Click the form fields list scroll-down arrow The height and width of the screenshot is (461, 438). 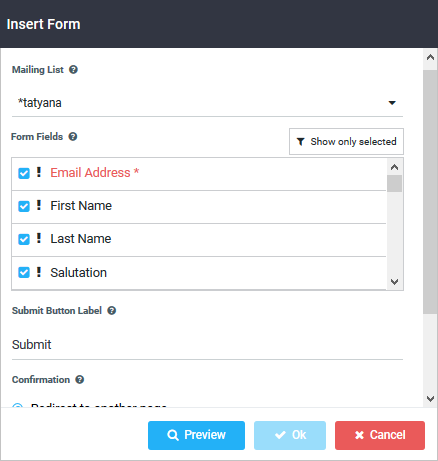pyautogui.click(x=395, y=282)
